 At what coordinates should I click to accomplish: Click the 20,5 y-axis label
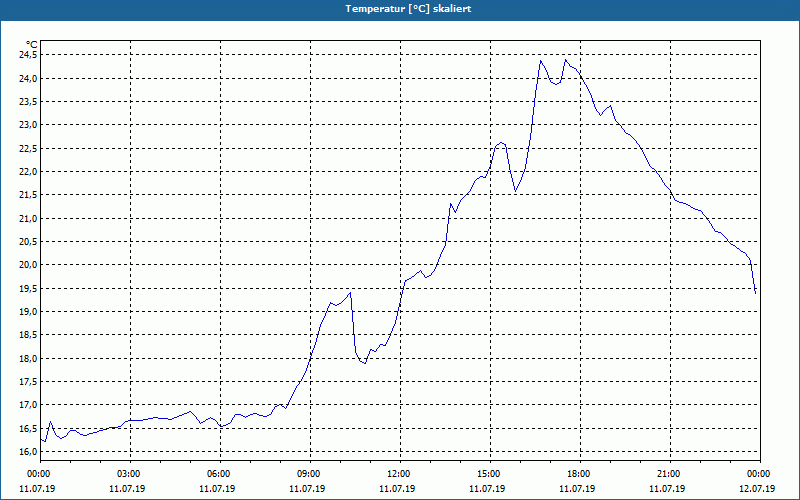click(x=28, y=241)
